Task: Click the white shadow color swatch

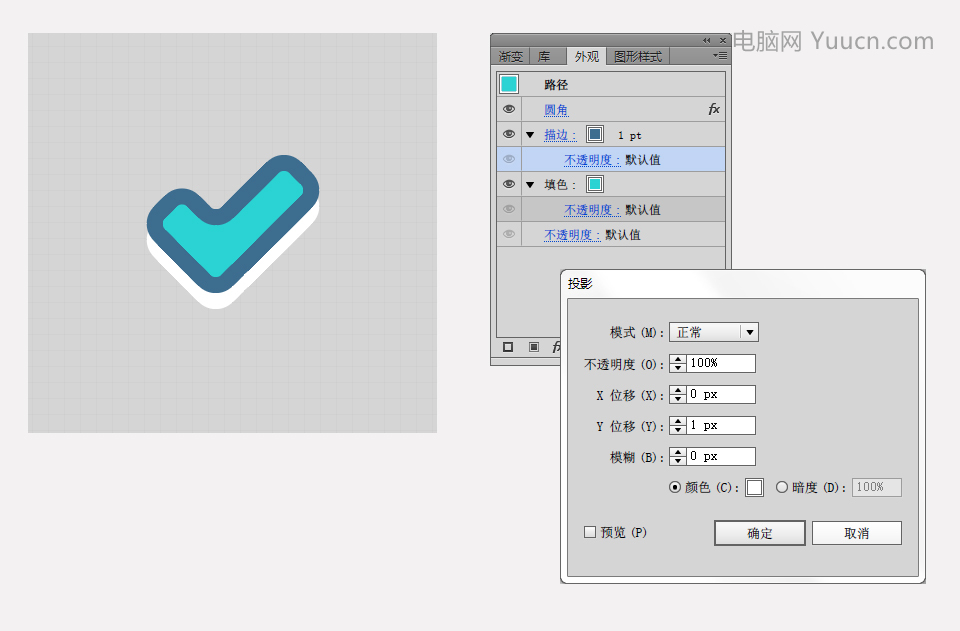Action: pyautogui.click(x=754, y=487)
